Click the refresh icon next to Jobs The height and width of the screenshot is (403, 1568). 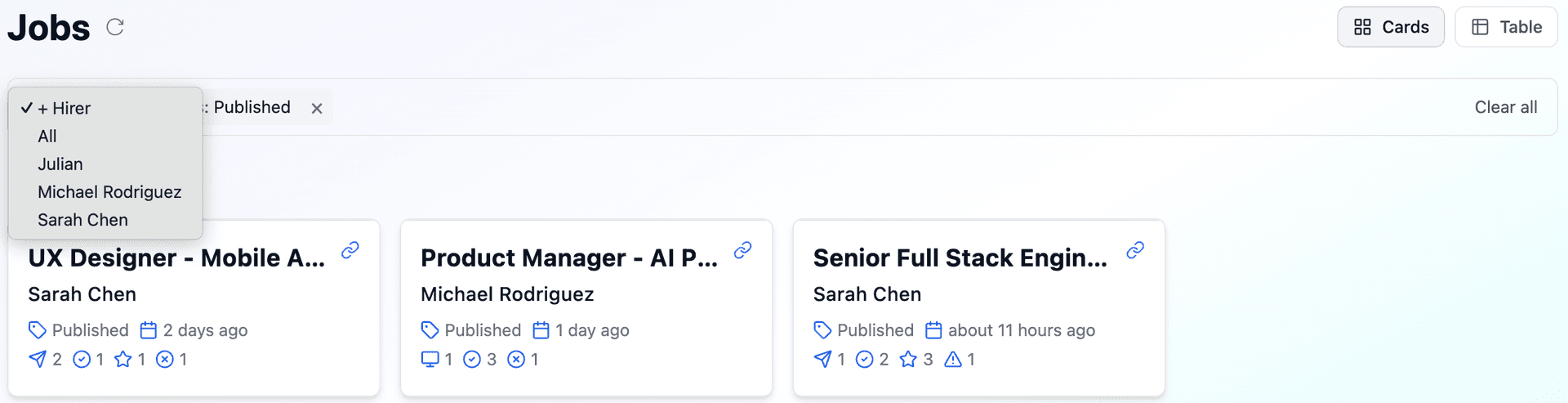[115, 27]
